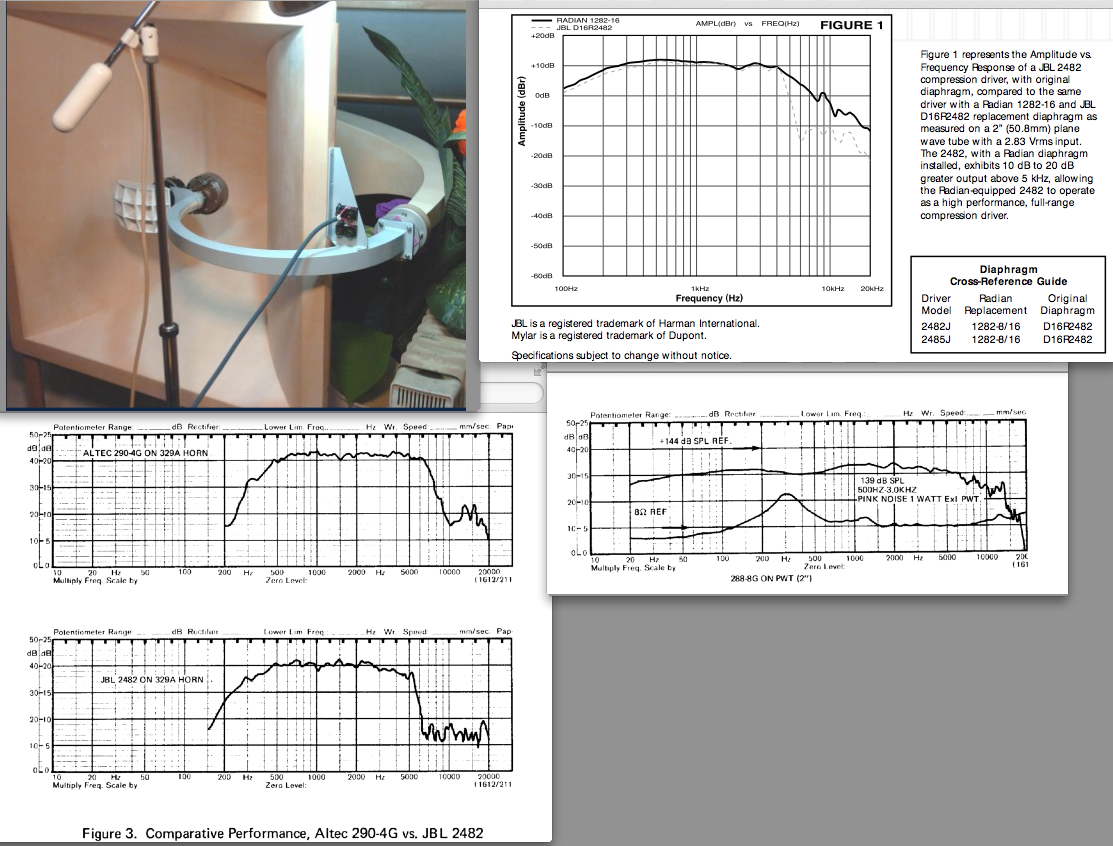This screenshot has width=1113, height=846.
Task: Click 'Diaphragm Cross-Reference Guide' table title
Action: pos(1009,275)
